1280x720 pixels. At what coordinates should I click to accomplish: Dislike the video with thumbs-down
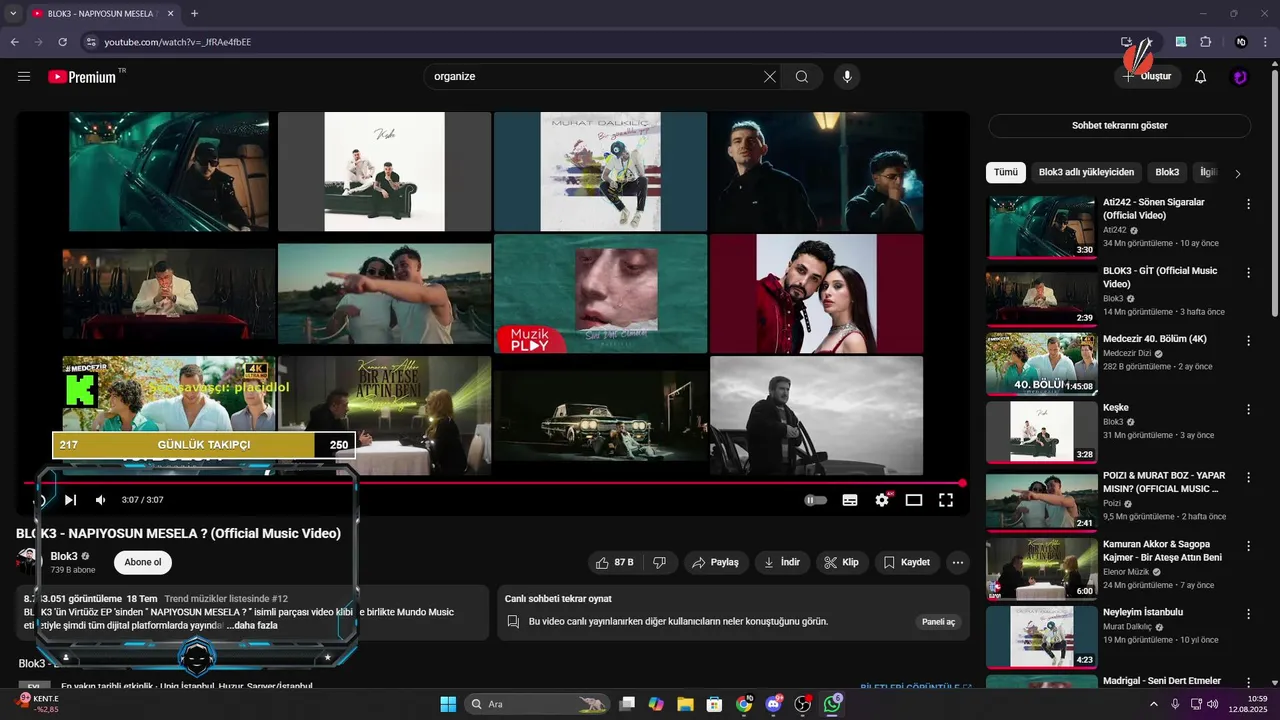click(659, 562)
